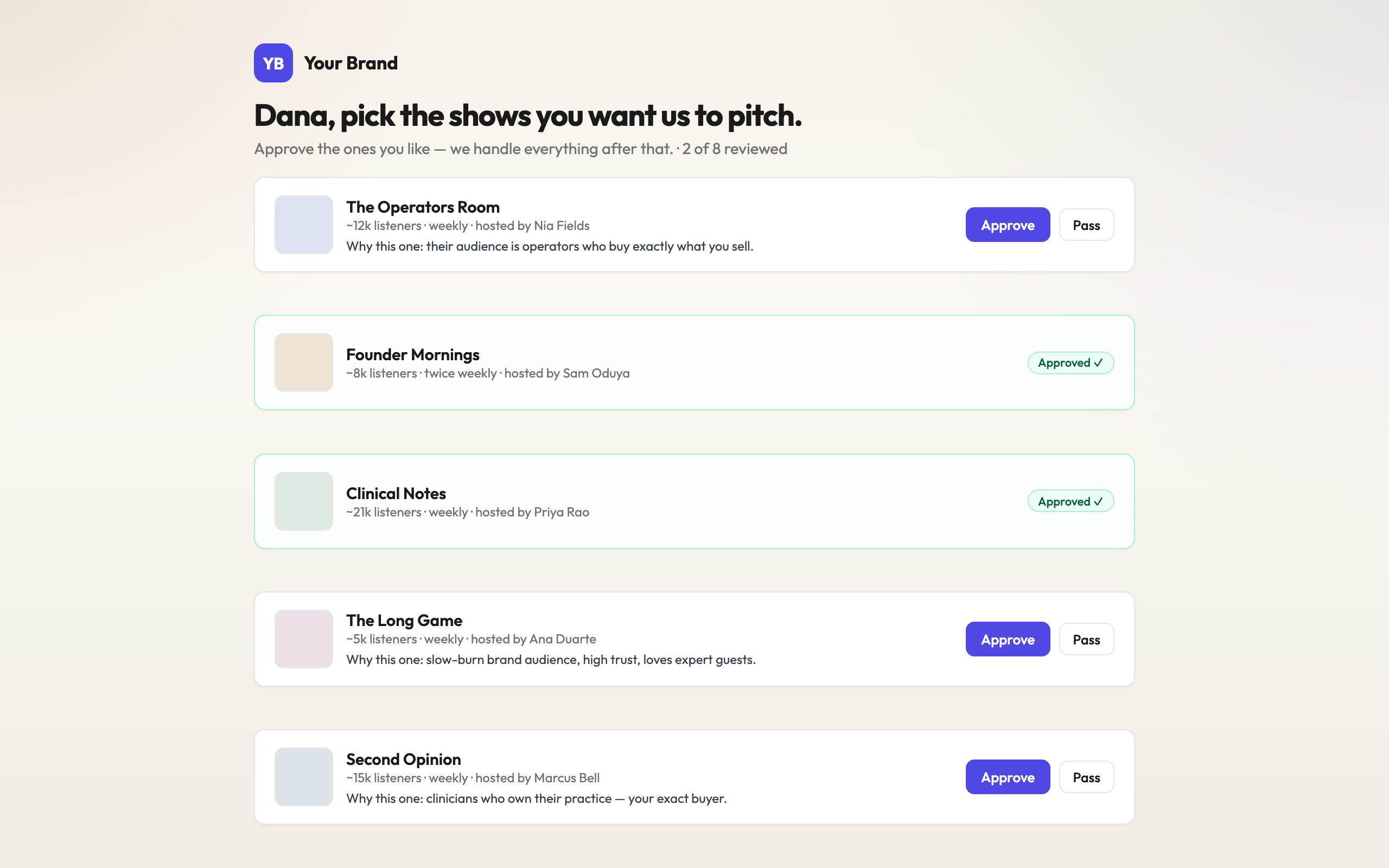Click '~12k listeners · weekly · hosted by Nia Fields'
This screenshot has width=1389, height=868.
pyautogui.click(x=468, y=226)
